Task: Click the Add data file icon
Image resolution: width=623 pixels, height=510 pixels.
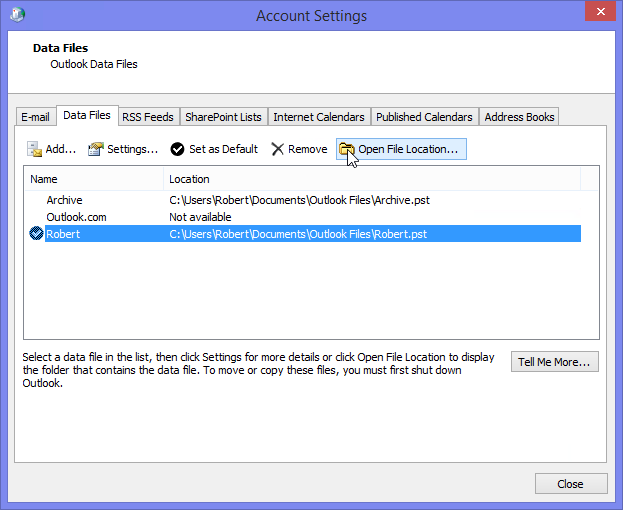Action: [34, 149]
